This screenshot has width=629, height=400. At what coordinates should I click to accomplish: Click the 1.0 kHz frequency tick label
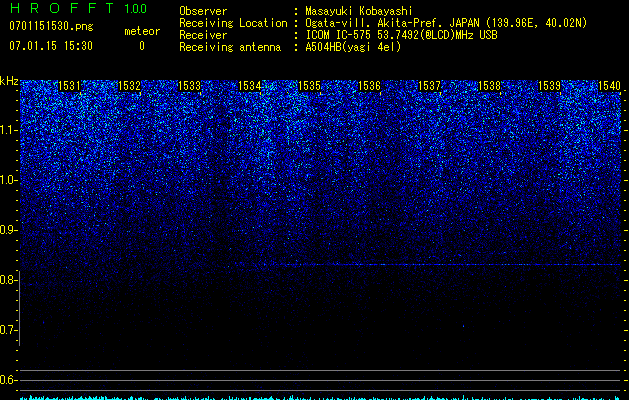(8, 180)
